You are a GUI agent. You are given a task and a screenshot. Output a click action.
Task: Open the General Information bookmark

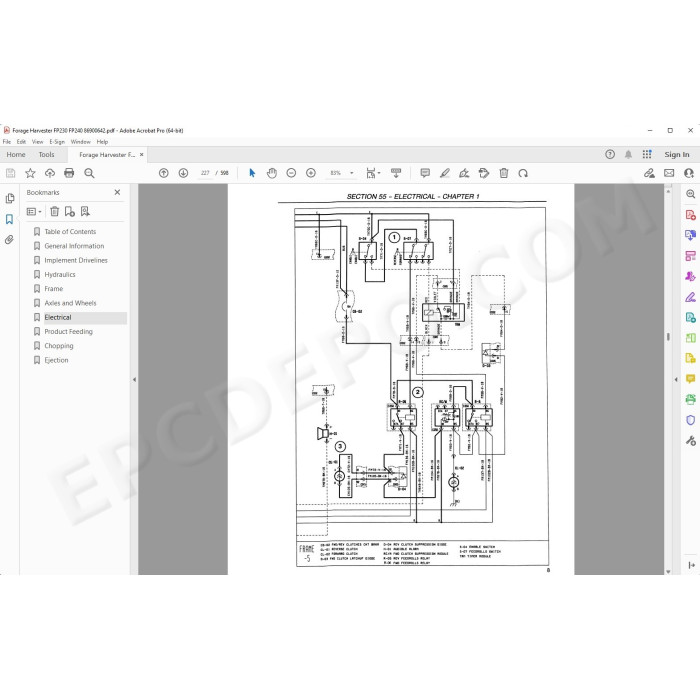[x=74, y=246]
